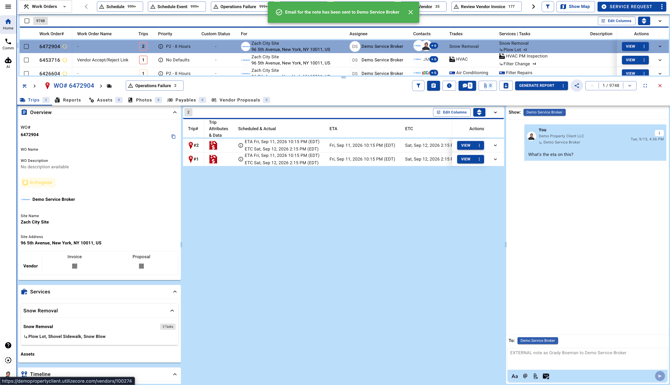Create a new Service Request
Screen dimensions: 670x385
[x=627, y=6]
